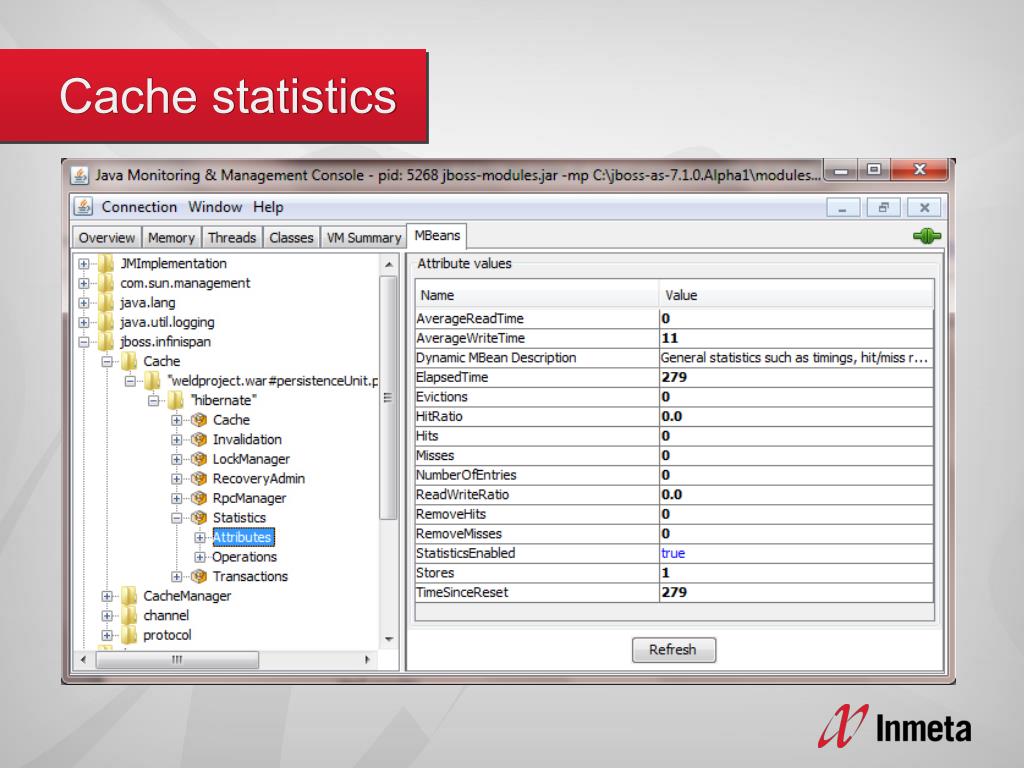Select the jboss.infinispan folder icon
Image resolution: width=1024 pixels, height=768 pixels.
click(x=106, y=342)
